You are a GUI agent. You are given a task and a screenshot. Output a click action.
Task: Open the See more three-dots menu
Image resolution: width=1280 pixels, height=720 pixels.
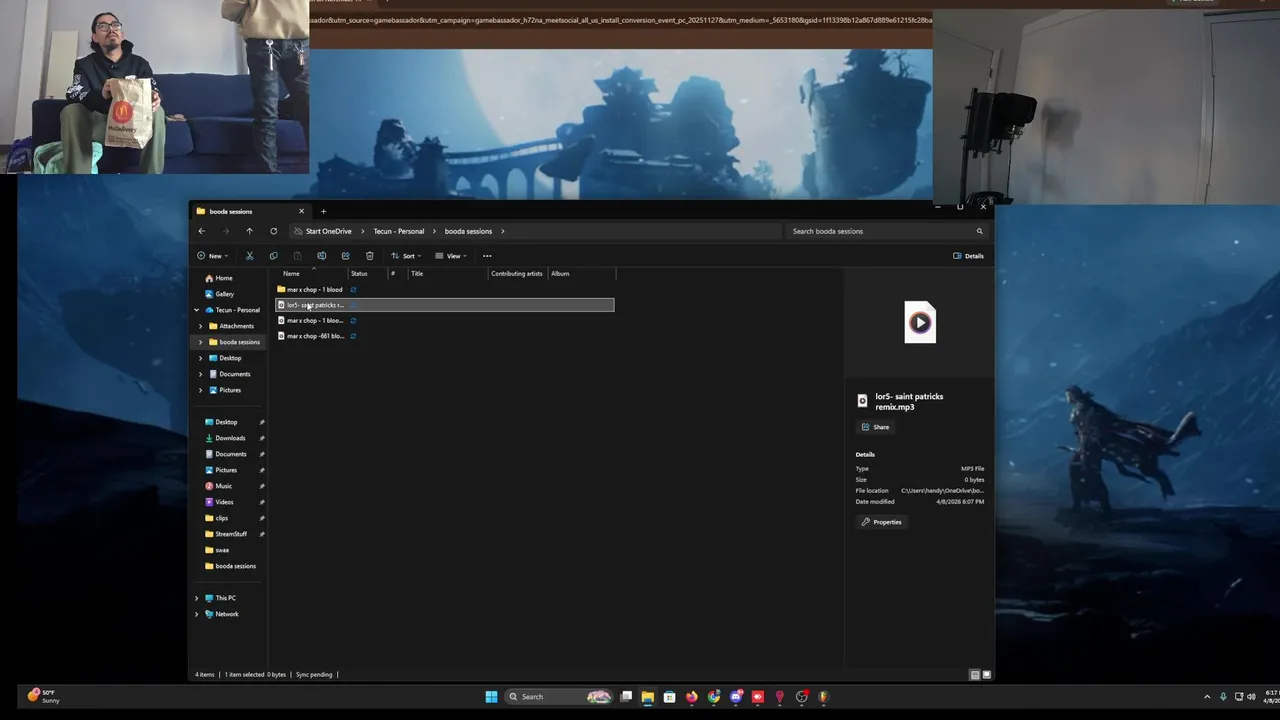(487, 256)
